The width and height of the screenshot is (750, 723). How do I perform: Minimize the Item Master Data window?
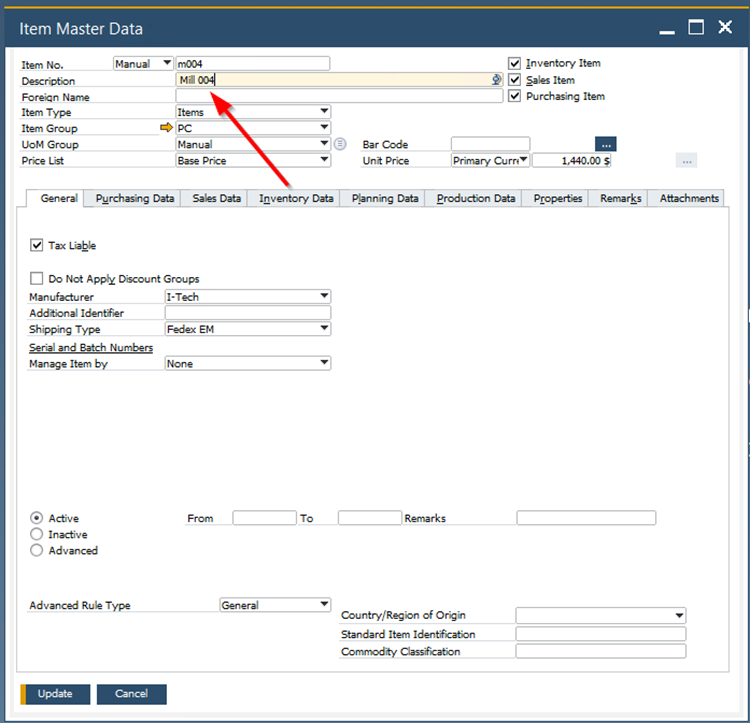(x=667, y=32)
